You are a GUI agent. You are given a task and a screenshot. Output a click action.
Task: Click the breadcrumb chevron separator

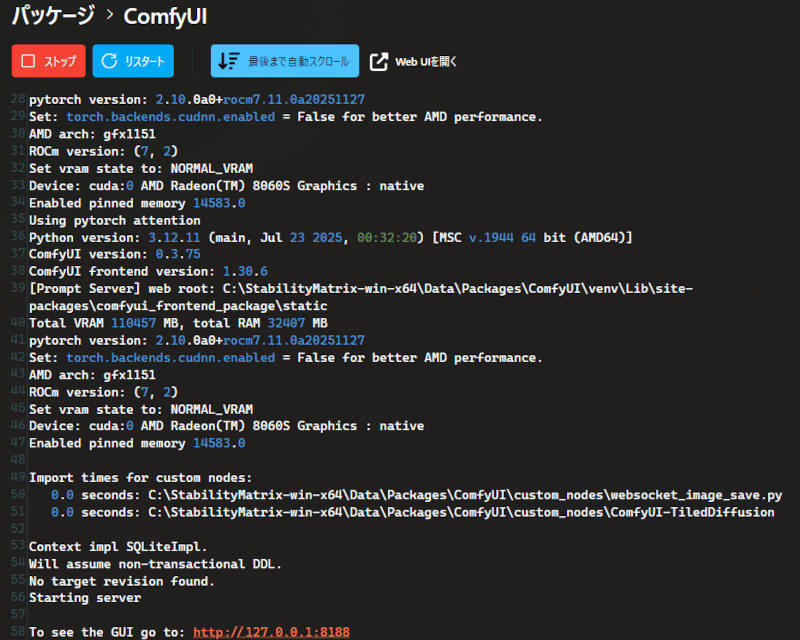(x=107, y=17)
